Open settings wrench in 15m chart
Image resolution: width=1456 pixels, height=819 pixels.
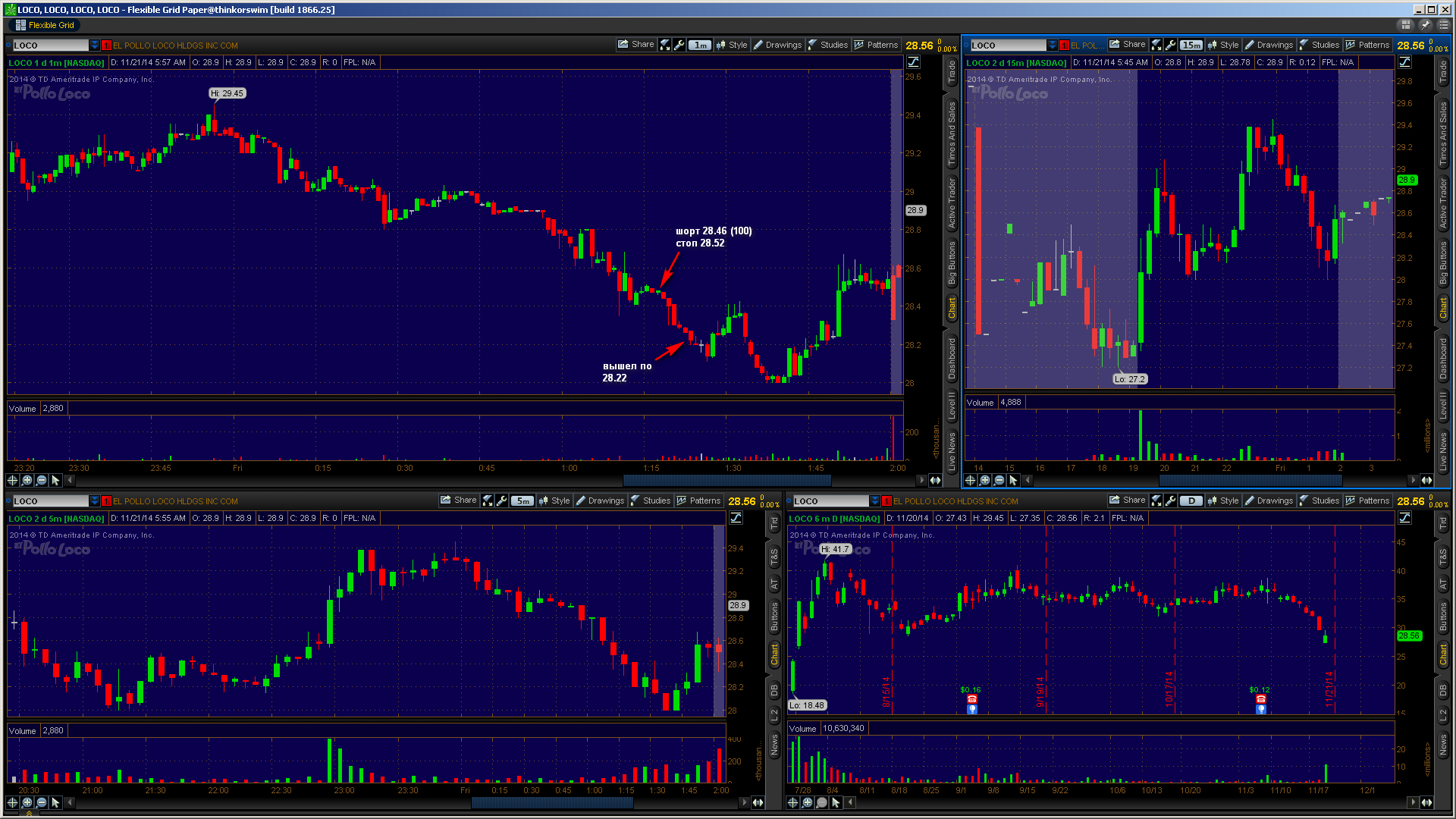point(1171,45)
